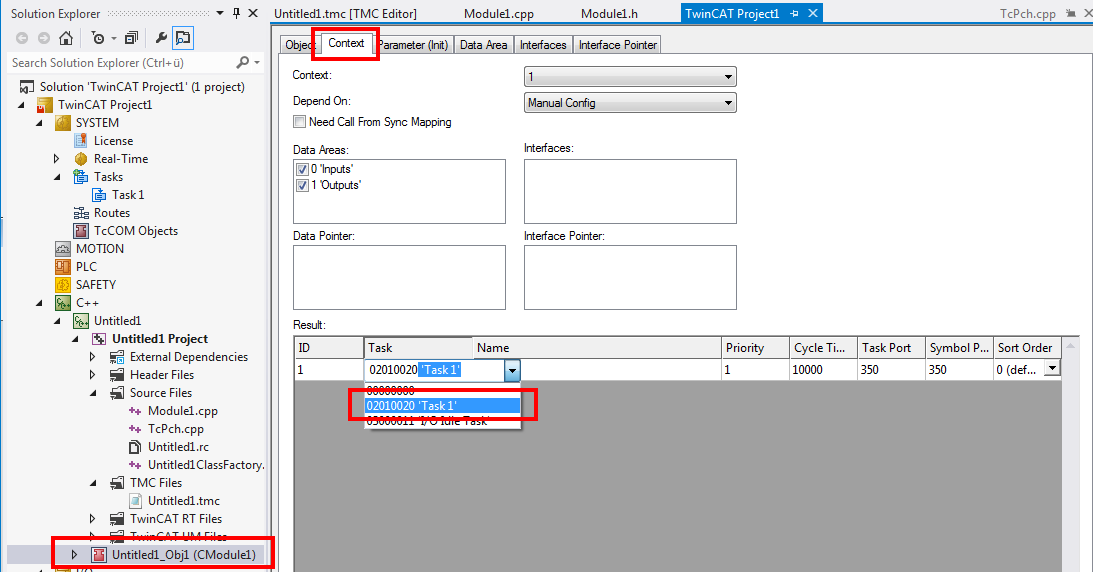Click the Module1.cpp file icon
Viewport: 1093px width, 572px height.
pos(135,411)
